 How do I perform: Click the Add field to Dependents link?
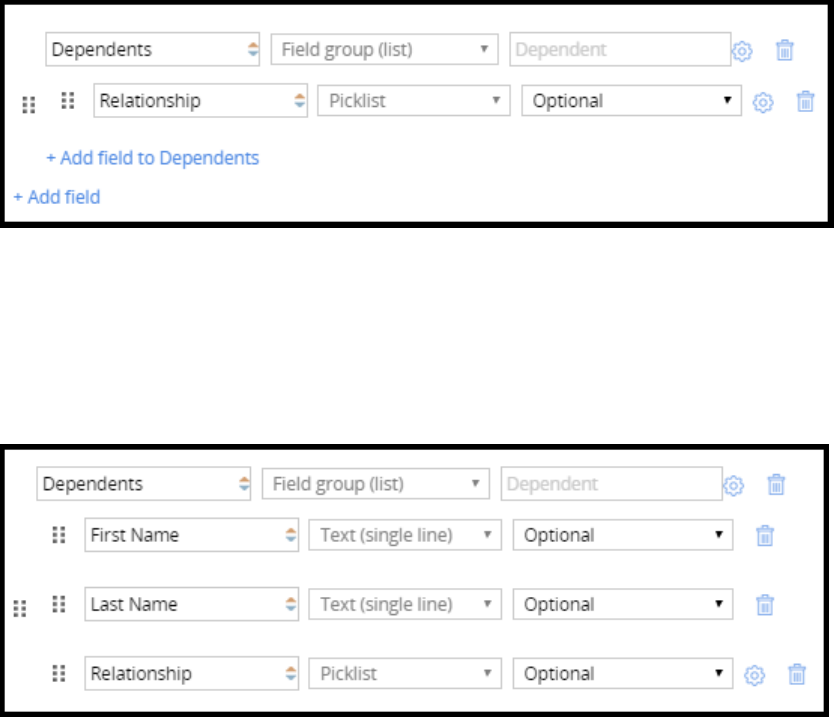tap(152, 158)
